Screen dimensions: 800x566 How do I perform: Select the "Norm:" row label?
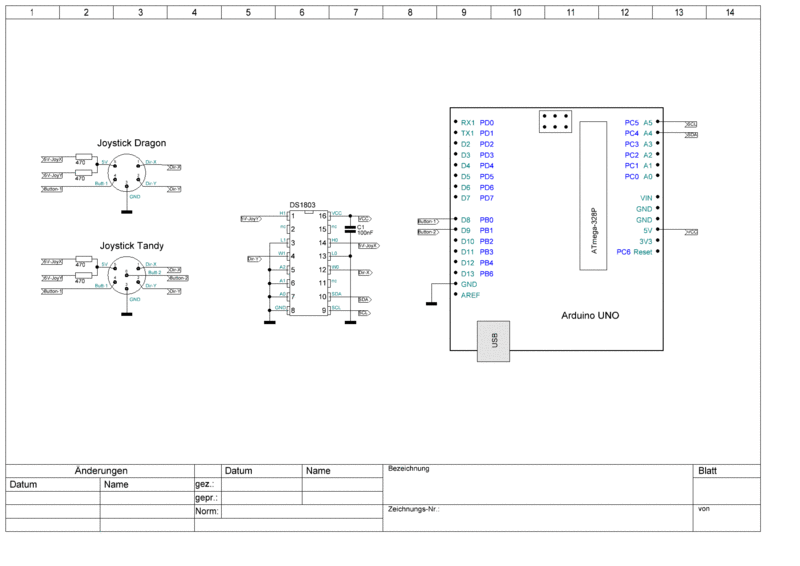[207, 511]
